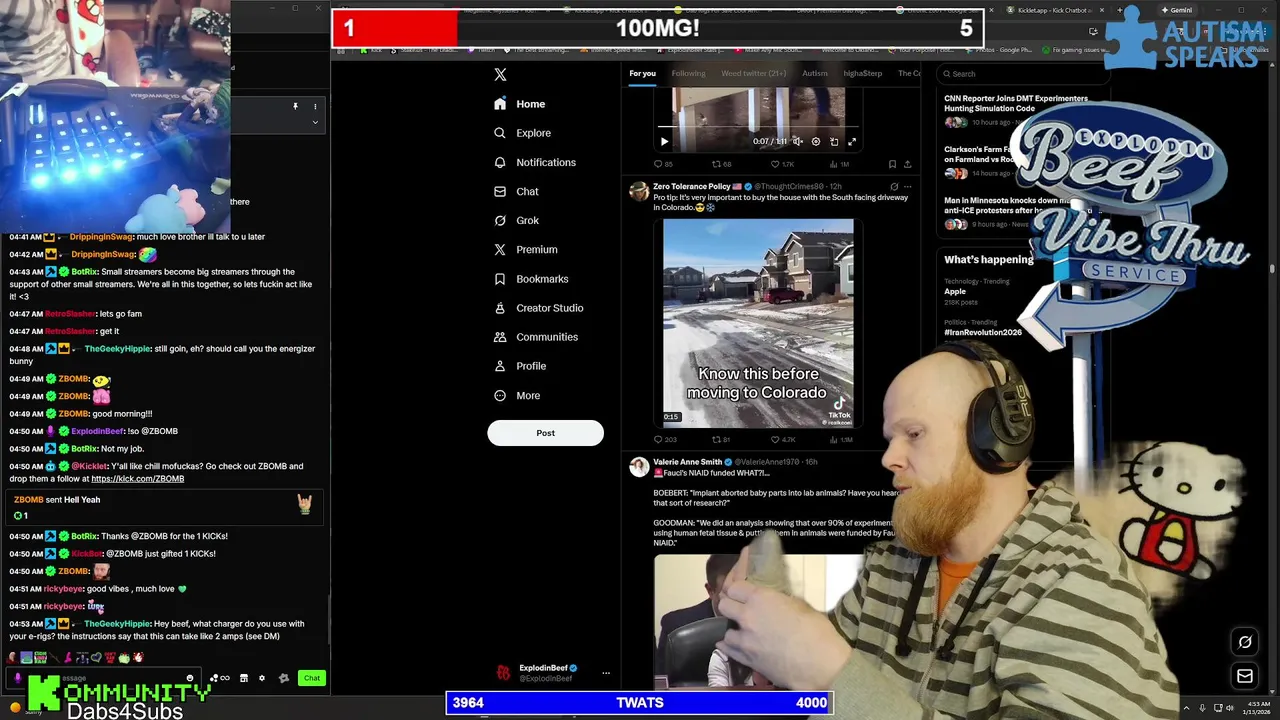This screenshot has width=1280, height=720.
Task: Open ExplodinBeef account switcher menu
Action: coord(605,673)
